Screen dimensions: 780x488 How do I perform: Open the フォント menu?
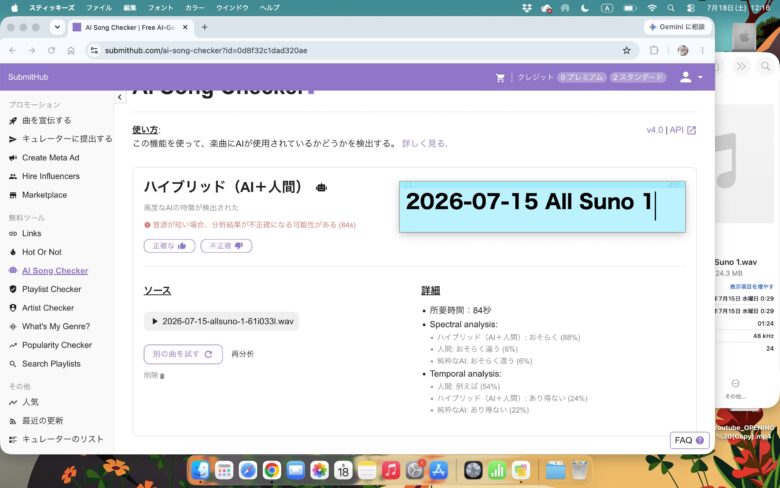pyautogui.click(x=160, y=8)
